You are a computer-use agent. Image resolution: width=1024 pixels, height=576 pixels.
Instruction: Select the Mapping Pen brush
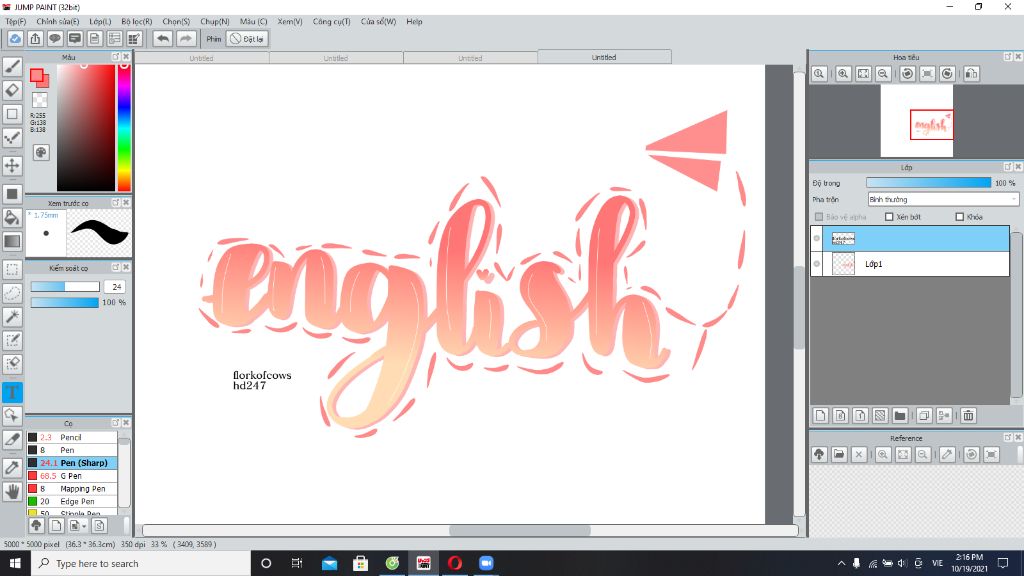72,488
